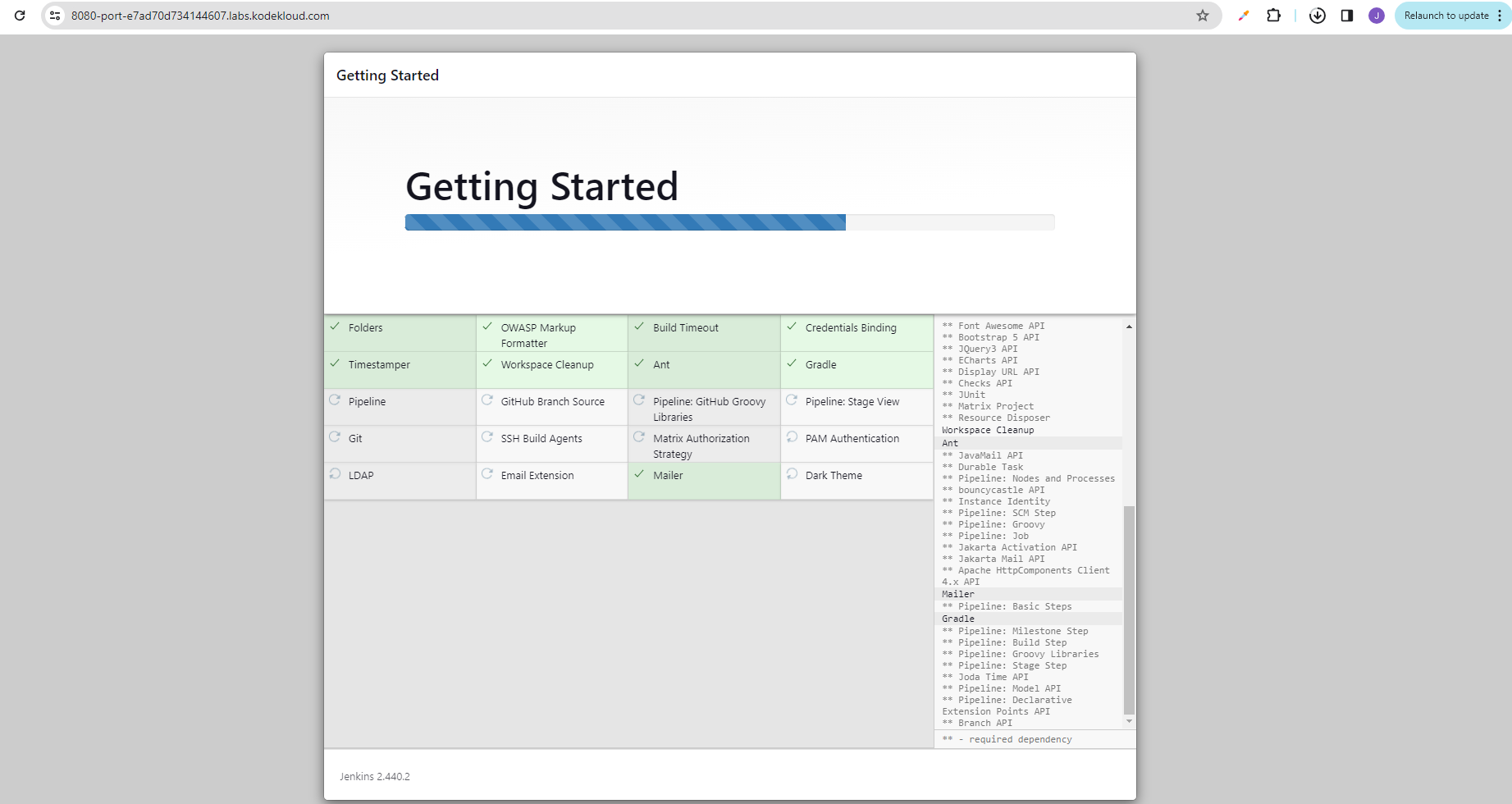Screen dimensions: 1512x804
Task: Click the Credentials Binding checkmark icon
Action: pyautogui.click(x=792, y=327)
